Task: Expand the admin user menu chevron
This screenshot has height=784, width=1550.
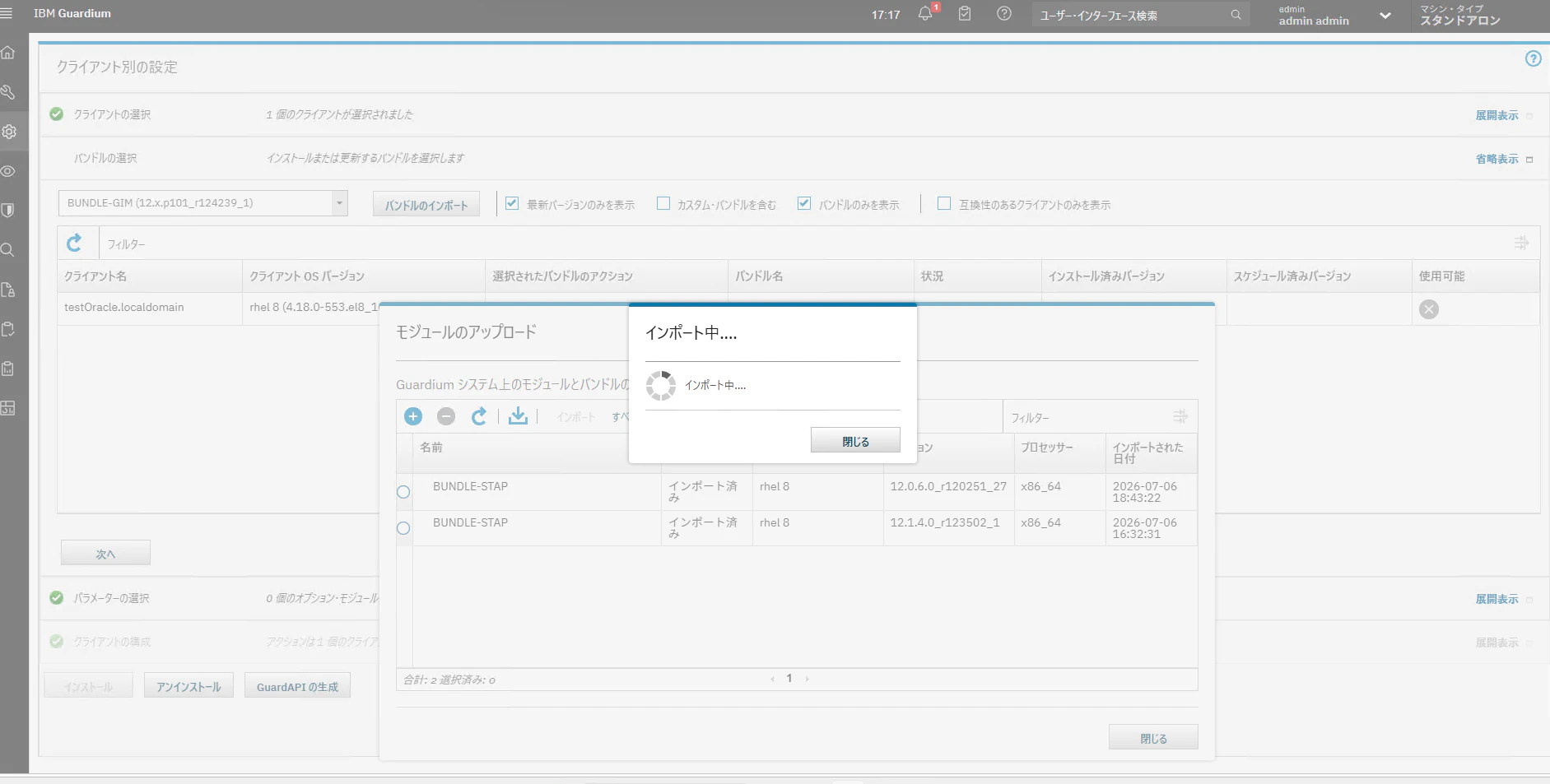Action: click(1385, 15)
